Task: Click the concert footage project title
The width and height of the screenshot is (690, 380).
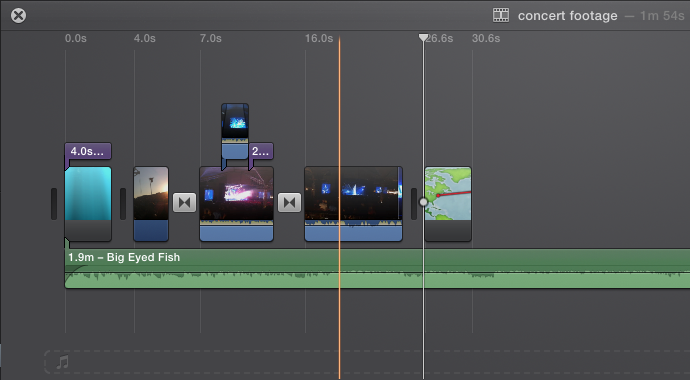Action: [568, 16]
